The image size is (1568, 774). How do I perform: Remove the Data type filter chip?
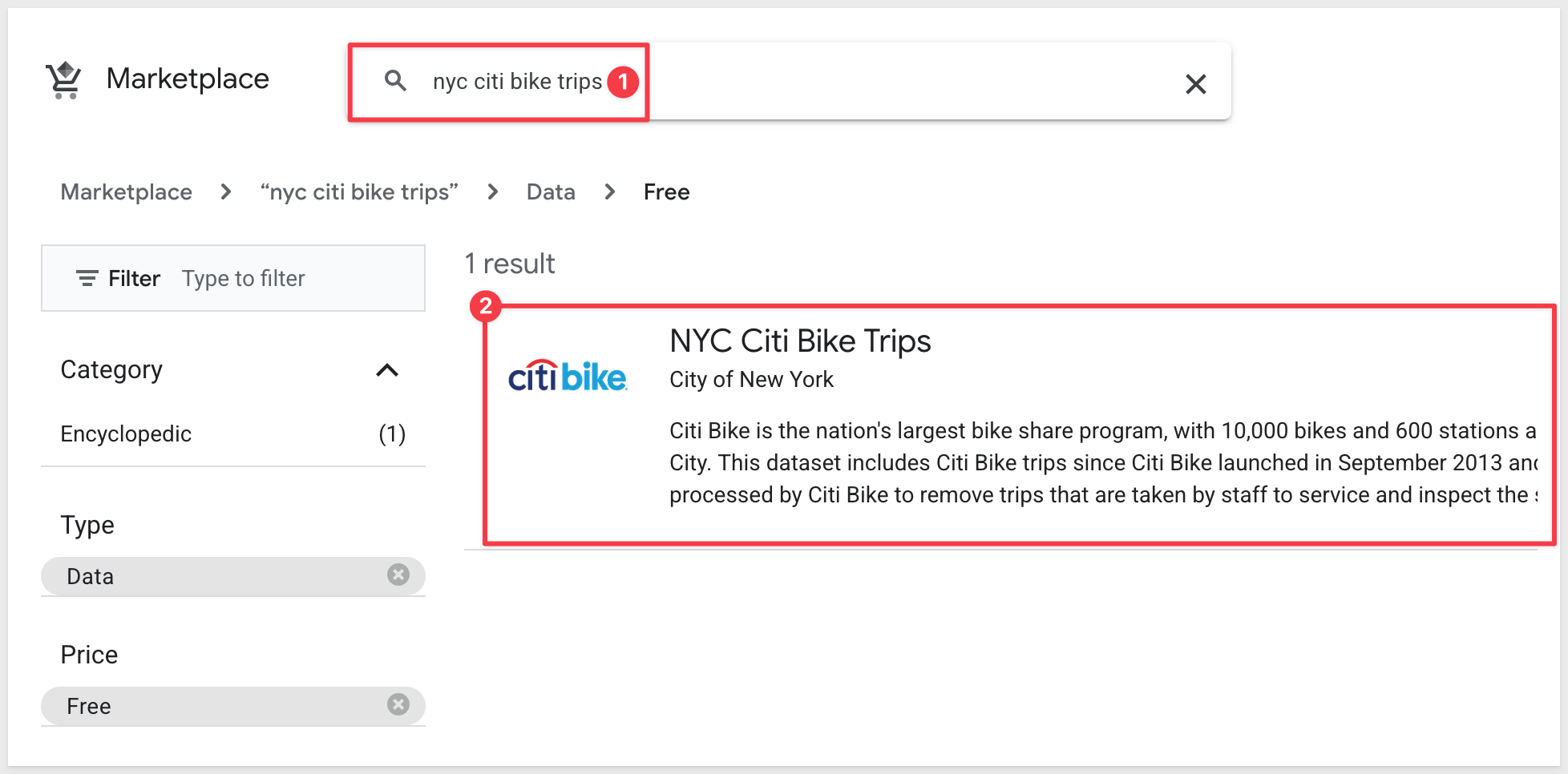[x=398, y=574]
